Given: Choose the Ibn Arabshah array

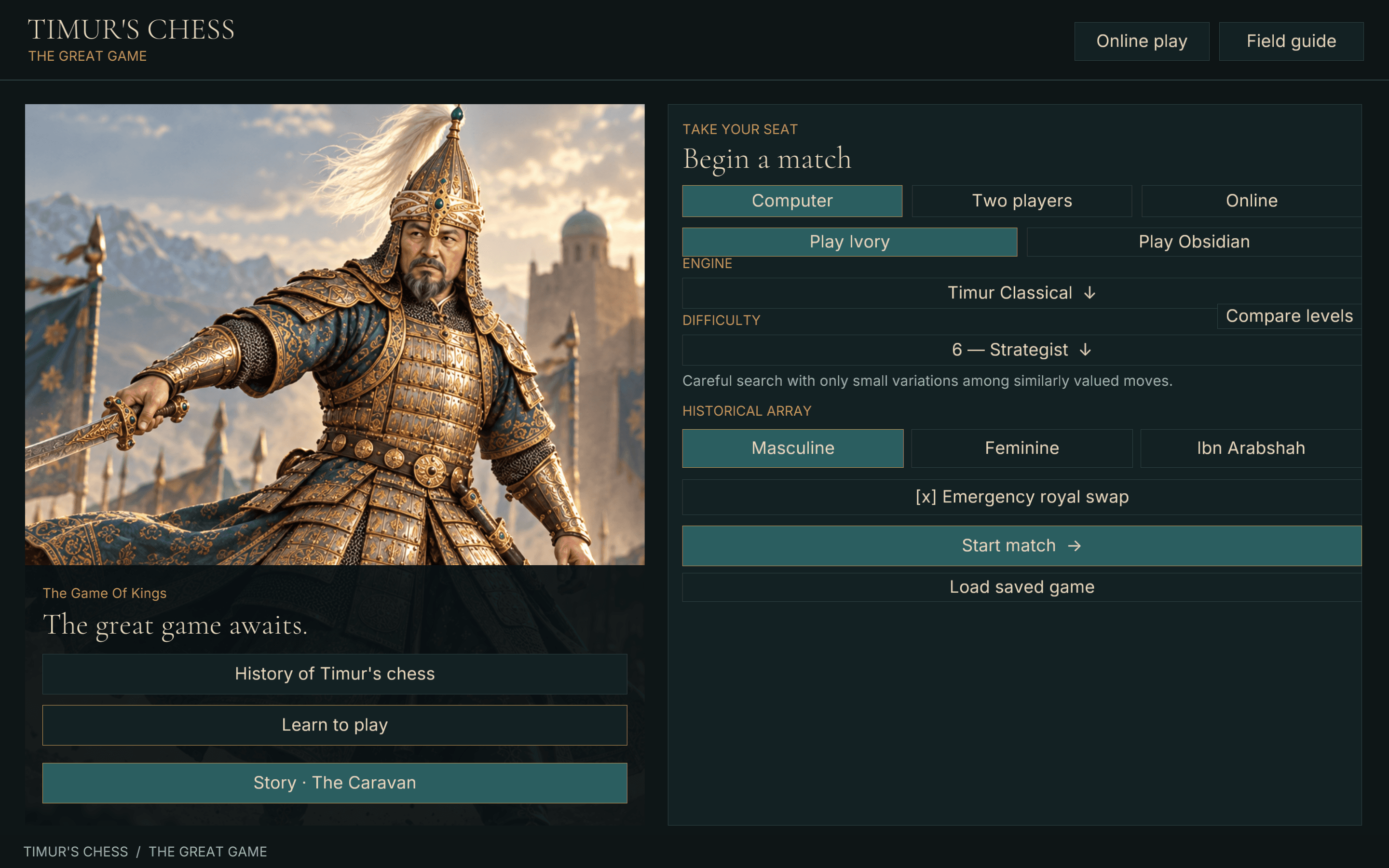Looking at the screenshot, I should [1251, 448].
